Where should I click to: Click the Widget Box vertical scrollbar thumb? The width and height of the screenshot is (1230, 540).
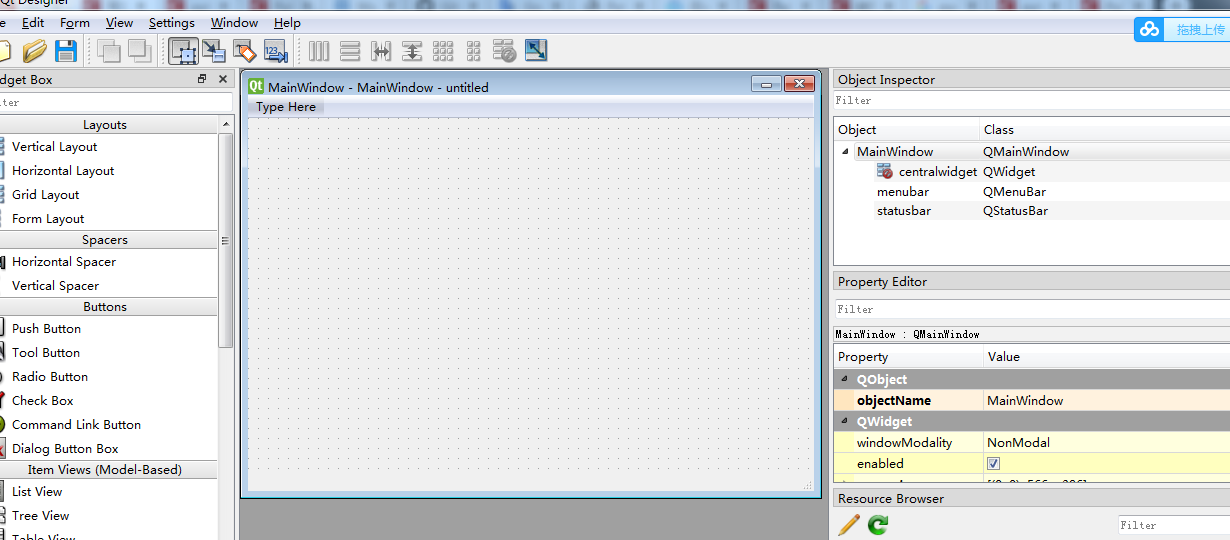pos(225,240)
